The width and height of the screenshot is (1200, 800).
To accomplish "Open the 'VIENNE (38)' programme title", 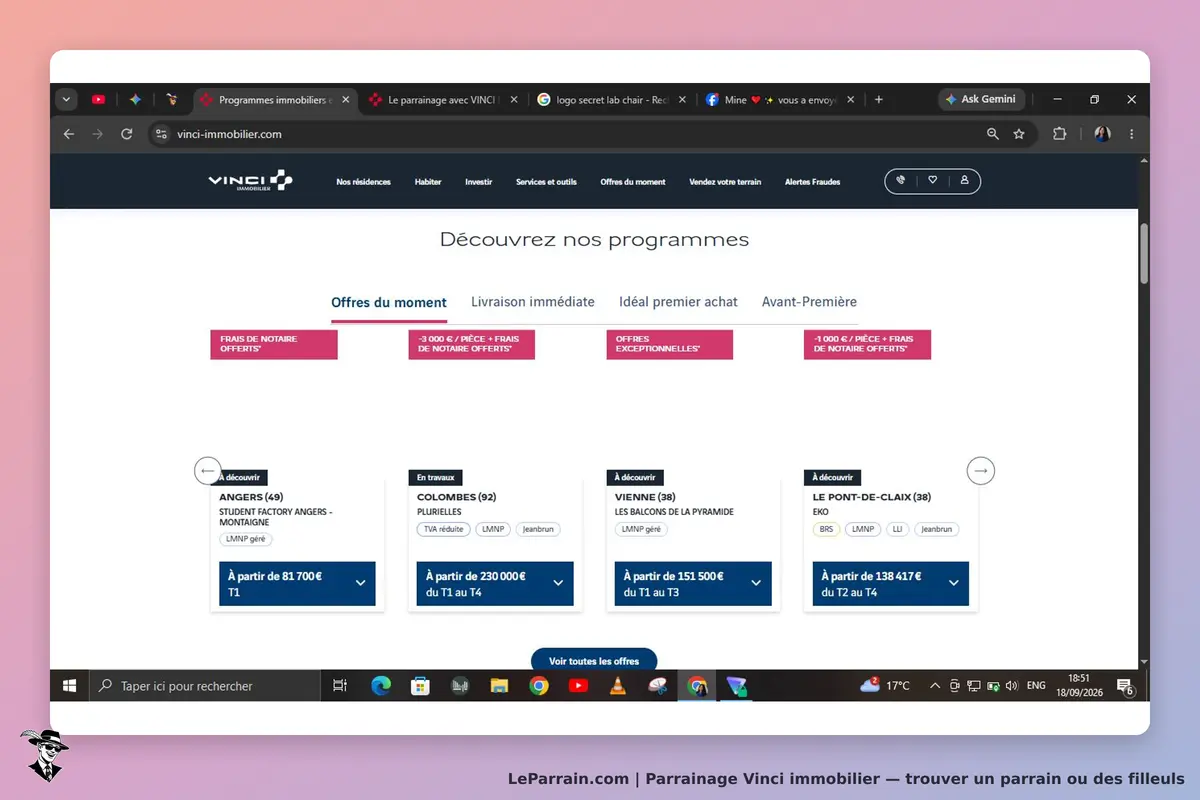I will [x=645, y=497].
